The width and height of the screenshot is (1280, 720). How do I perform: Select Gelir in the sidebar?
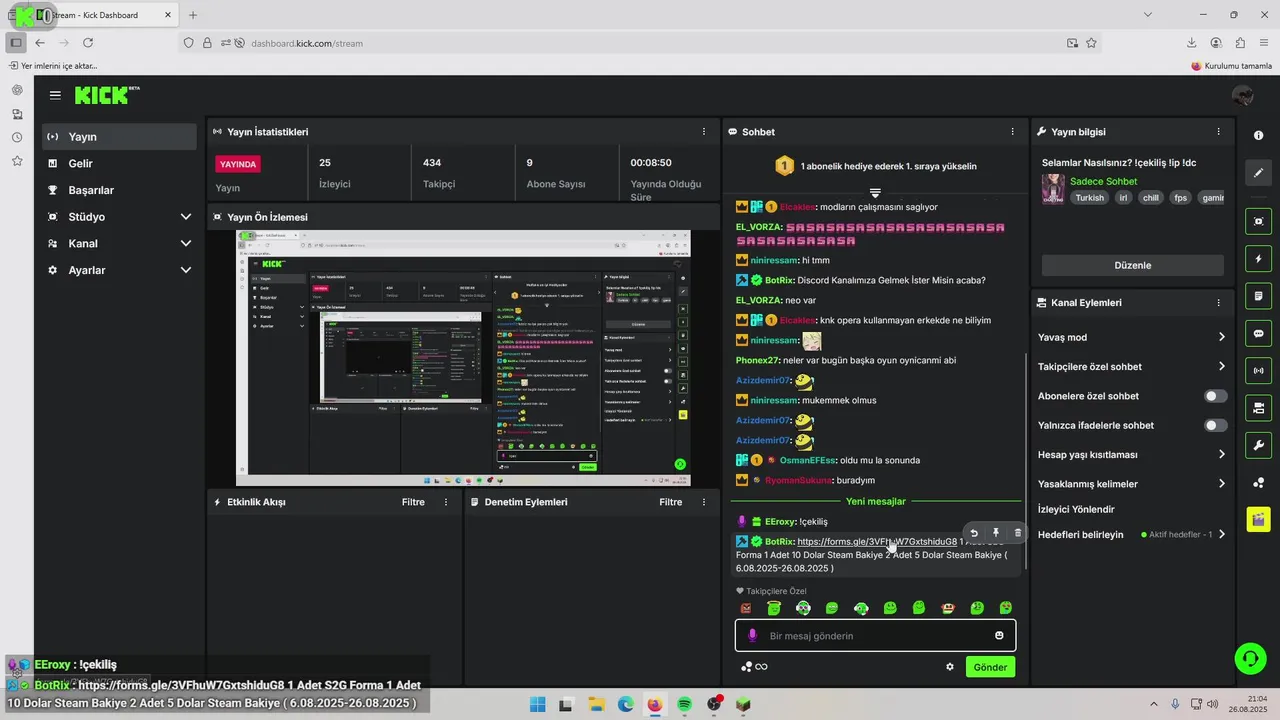pyautogui.click(x=119, y=163)
